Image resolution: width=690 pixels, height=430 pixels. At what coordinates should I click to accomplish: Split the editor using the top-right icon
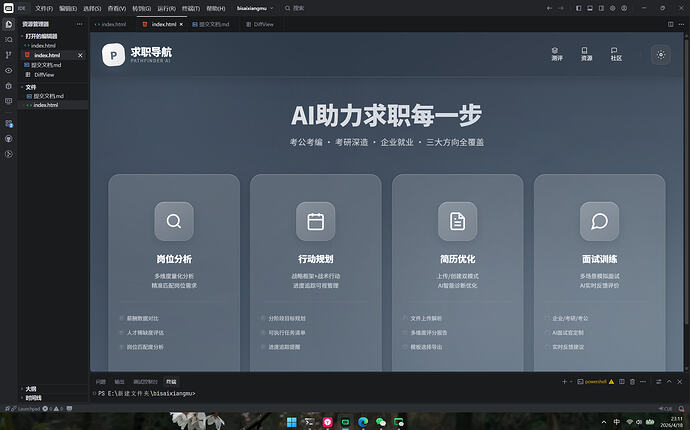(671, 23)
